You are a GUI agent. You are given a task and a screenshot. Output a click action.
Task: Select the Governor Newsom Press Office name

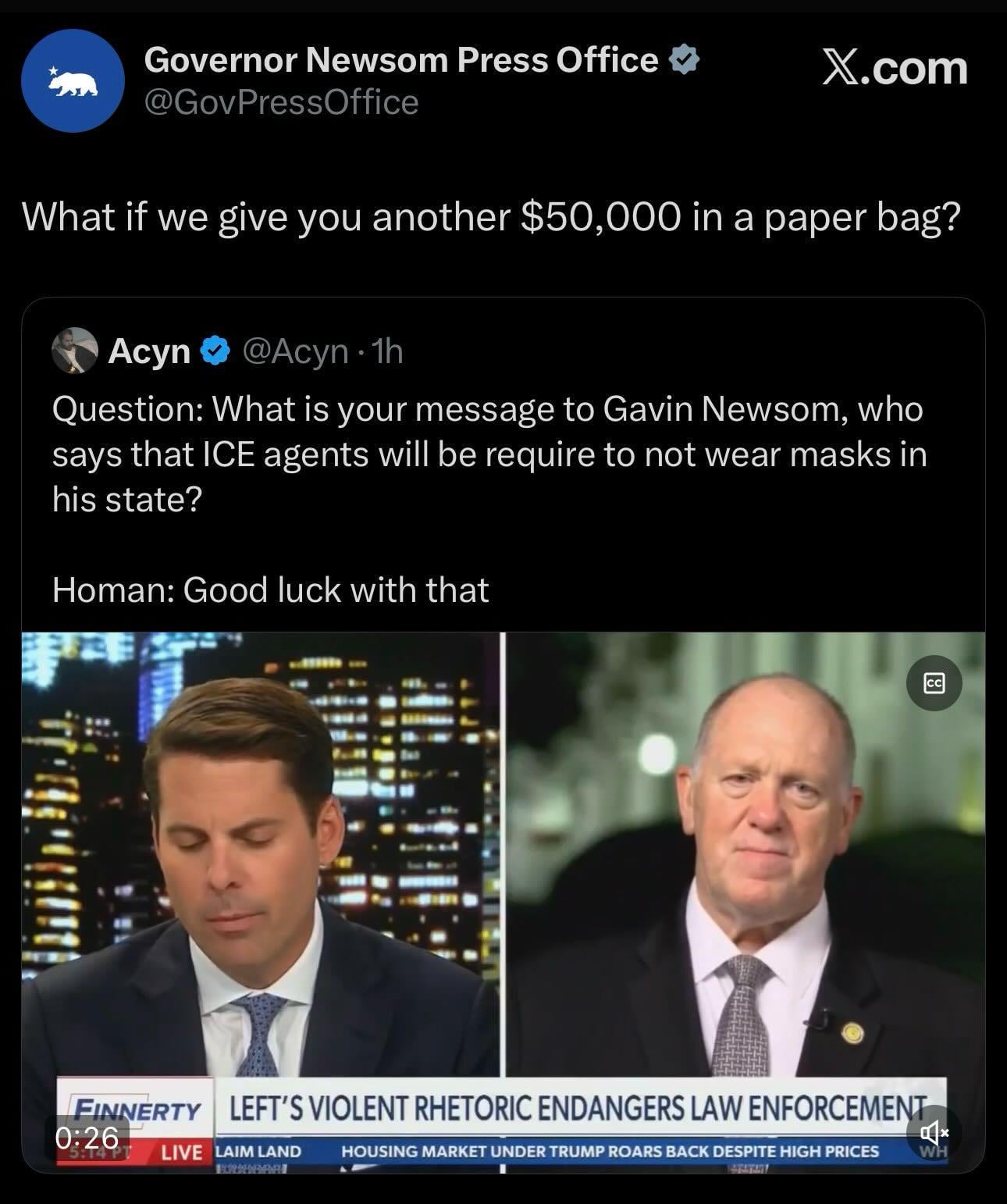pos(401,60)
